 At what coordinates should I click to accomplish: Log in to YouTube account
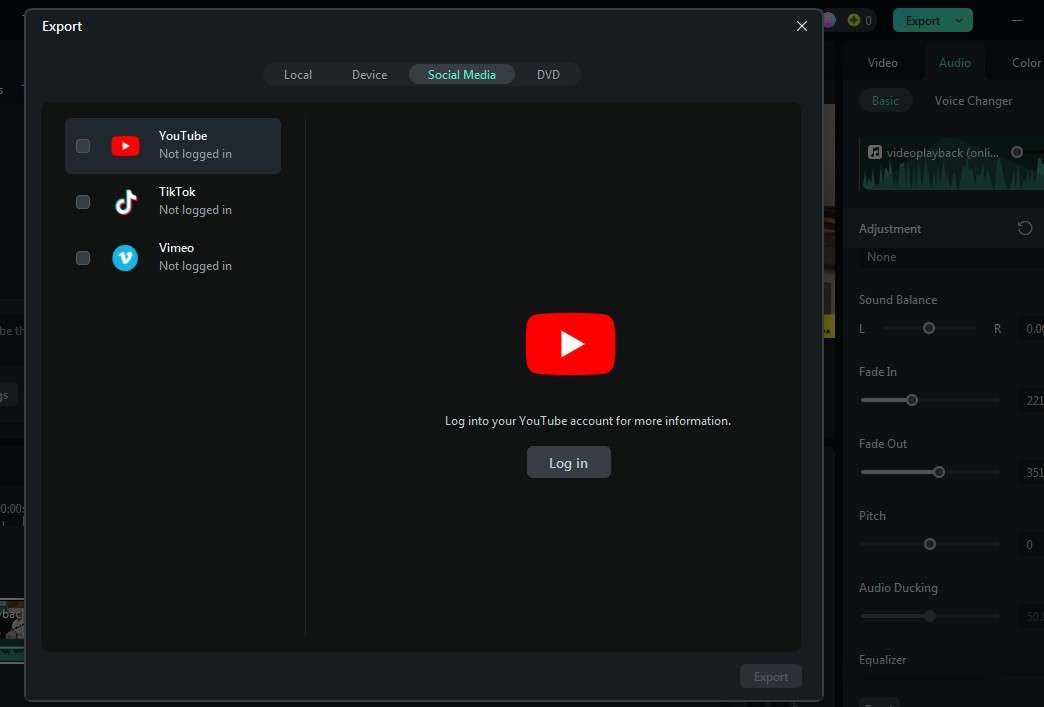[569, 462]
